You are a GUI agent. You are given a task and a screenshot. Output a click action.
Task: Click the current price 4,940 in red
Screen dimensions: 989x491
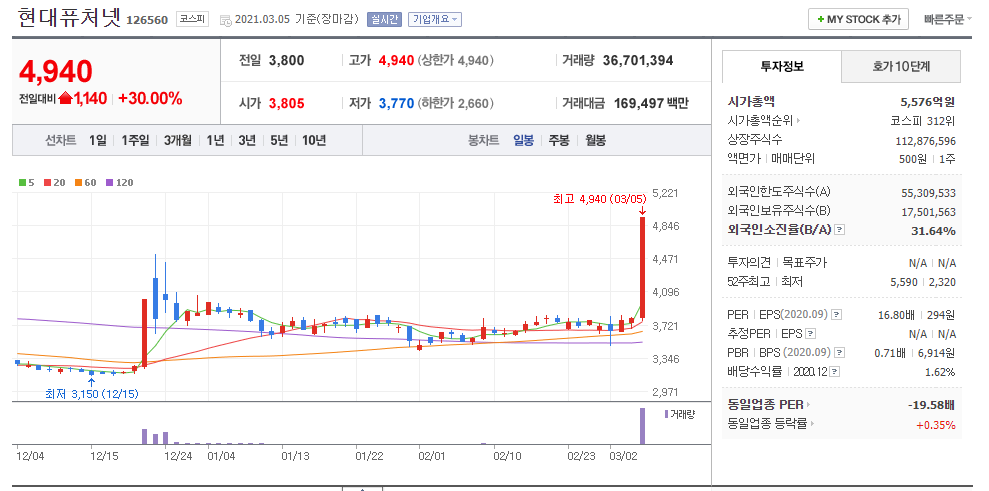tap(56, 71)
